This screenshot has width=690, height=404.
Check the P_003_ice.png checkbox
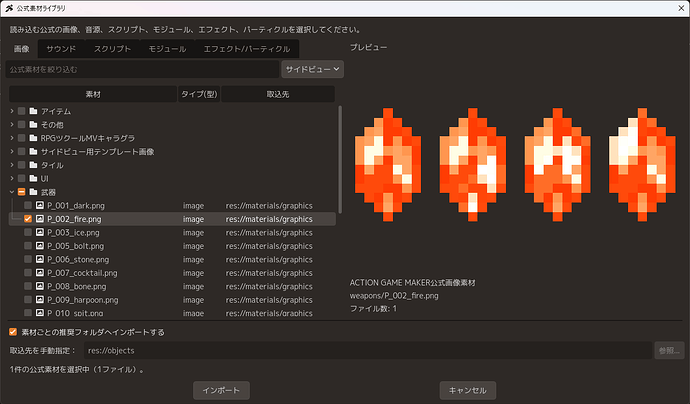click(x=28, y=232)
